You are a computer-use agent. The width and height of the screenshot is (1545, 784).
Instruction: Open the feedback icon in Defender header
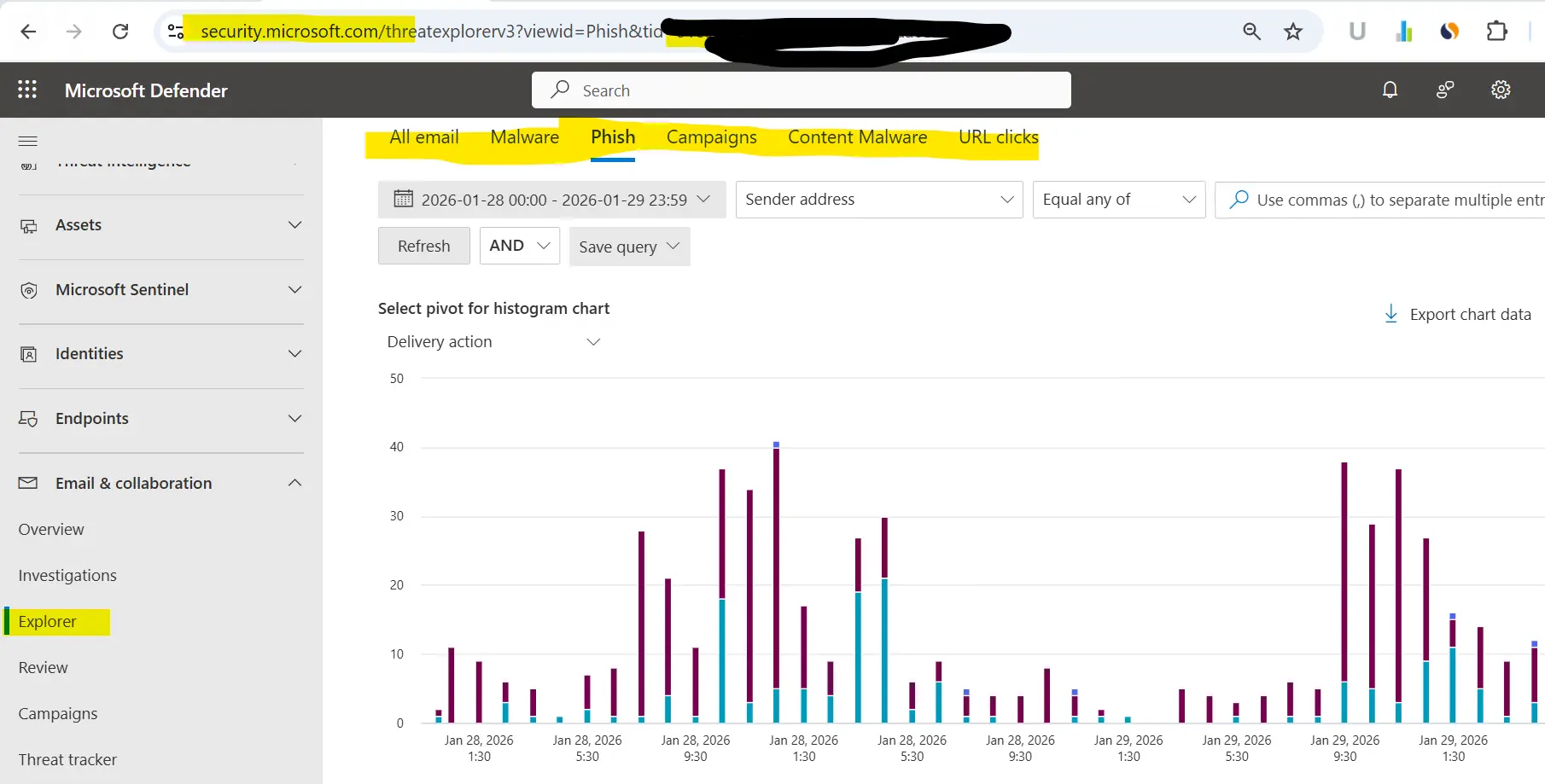click(x=1444, y=90)
